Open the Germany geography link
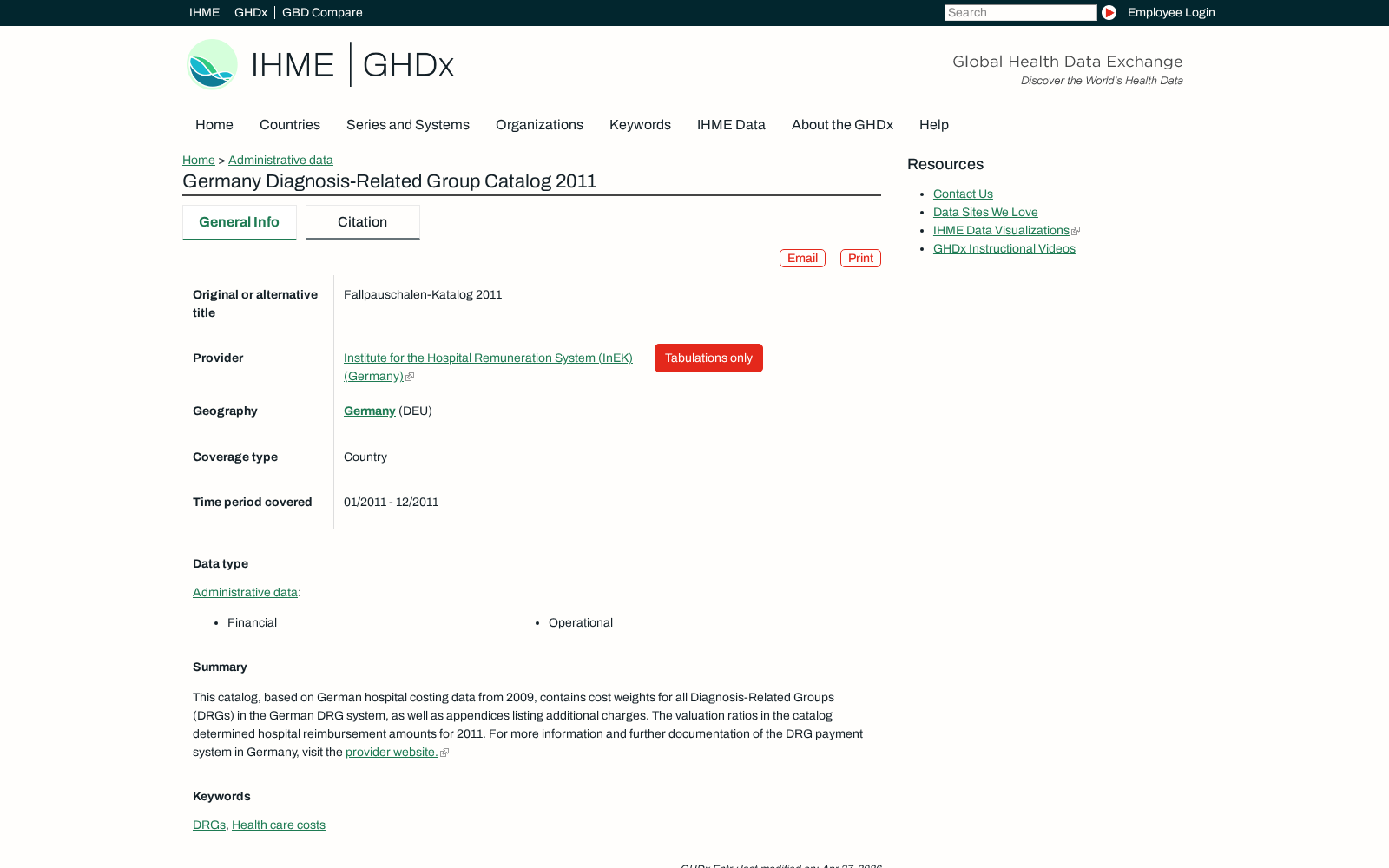Screen dimensions: 1389x868 point(370,411)
